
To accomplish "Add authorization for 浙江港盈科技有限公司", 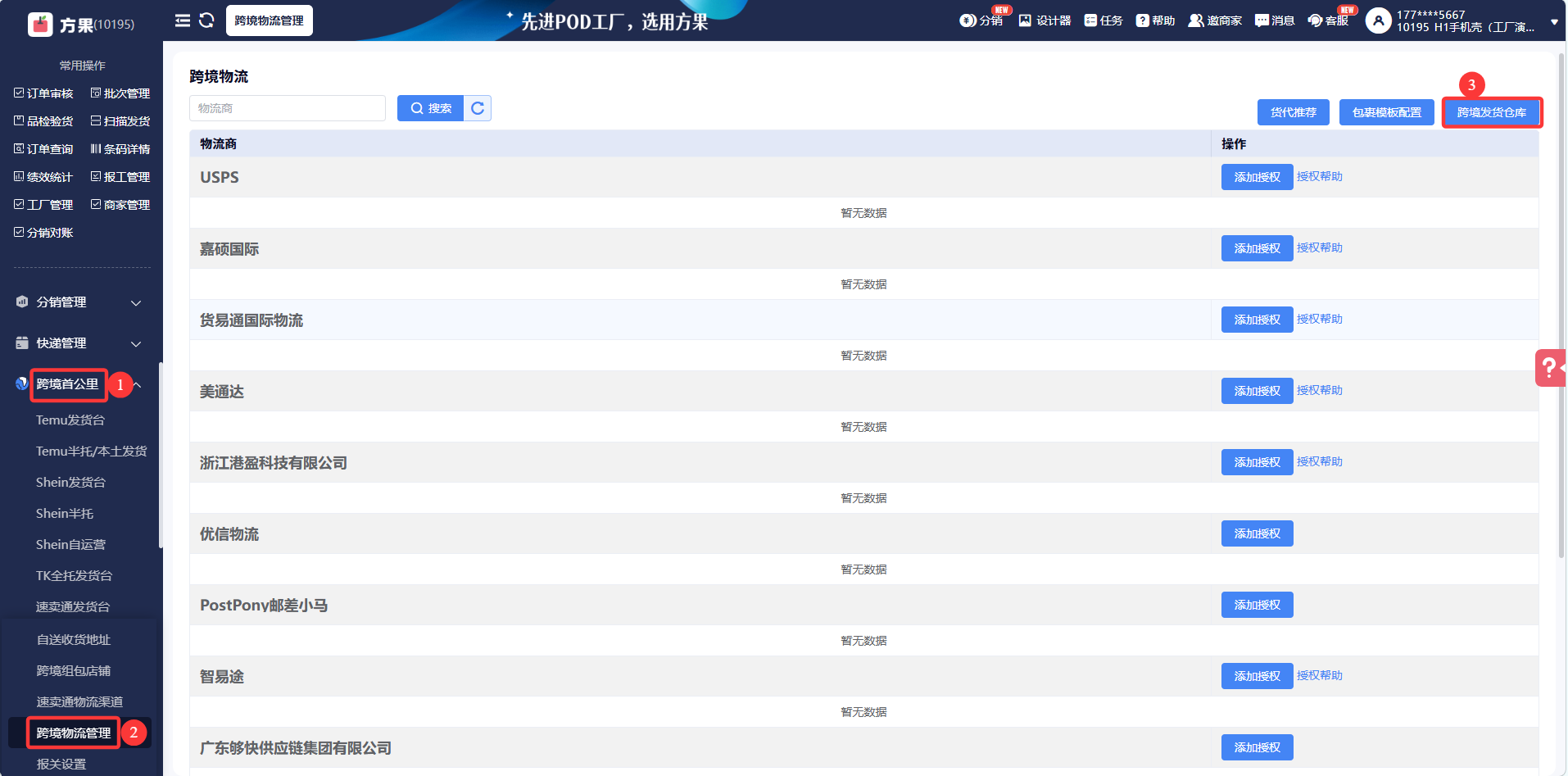I will 1257,462.
